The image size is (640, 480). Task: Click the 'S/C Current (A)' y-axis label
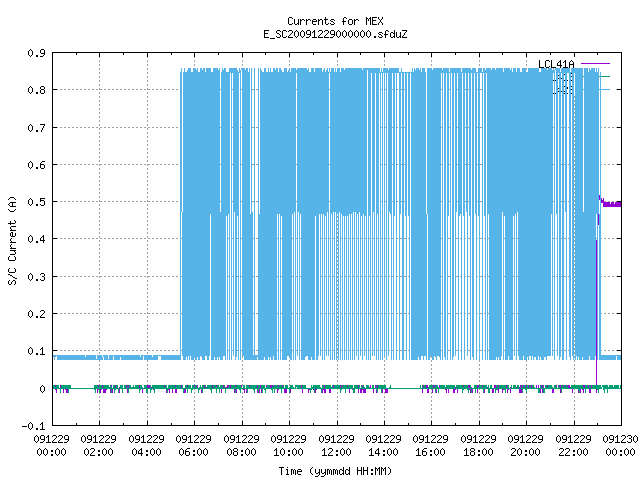(13, 240)
